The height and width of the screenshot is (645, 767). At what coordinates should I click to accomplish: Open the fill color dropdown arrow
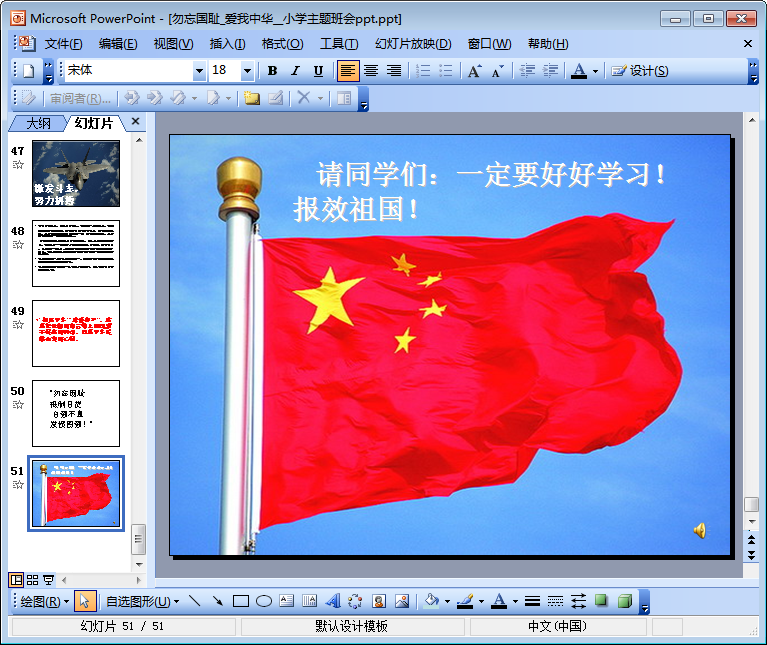(447, 601)
